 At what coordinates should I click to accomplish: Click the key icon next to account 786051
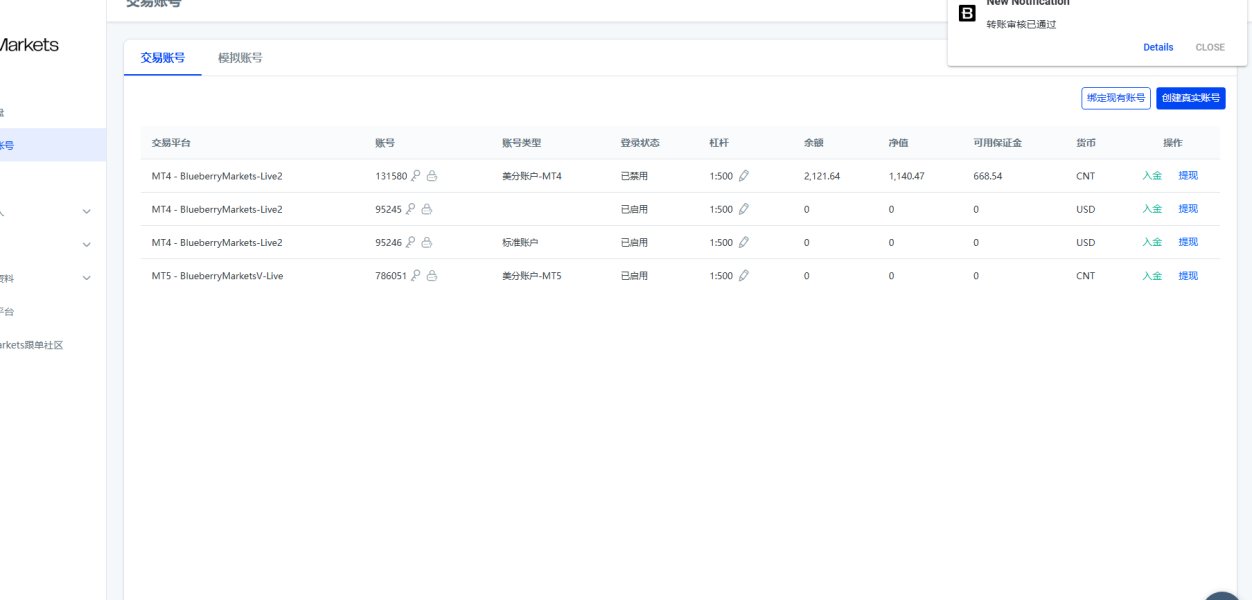416,275
